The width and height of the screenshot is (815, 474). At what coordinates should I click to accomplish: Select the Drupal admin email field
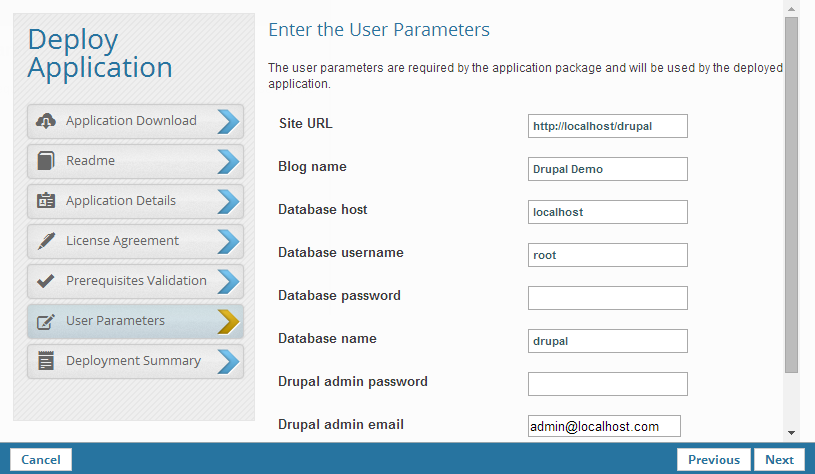point(604,426)
